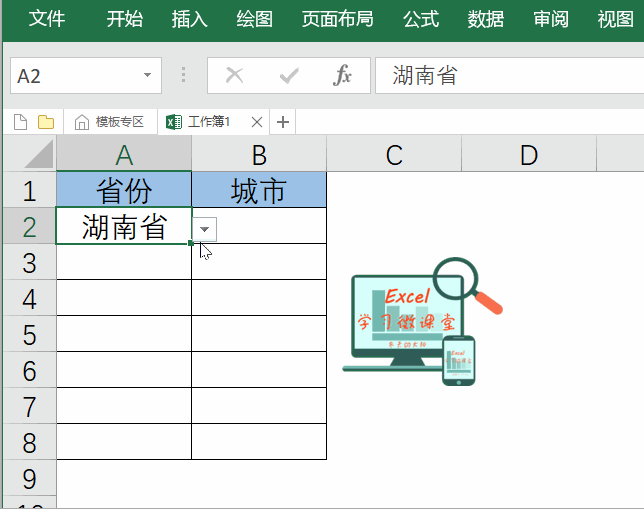Click the open folder icon

pos(46,122)
